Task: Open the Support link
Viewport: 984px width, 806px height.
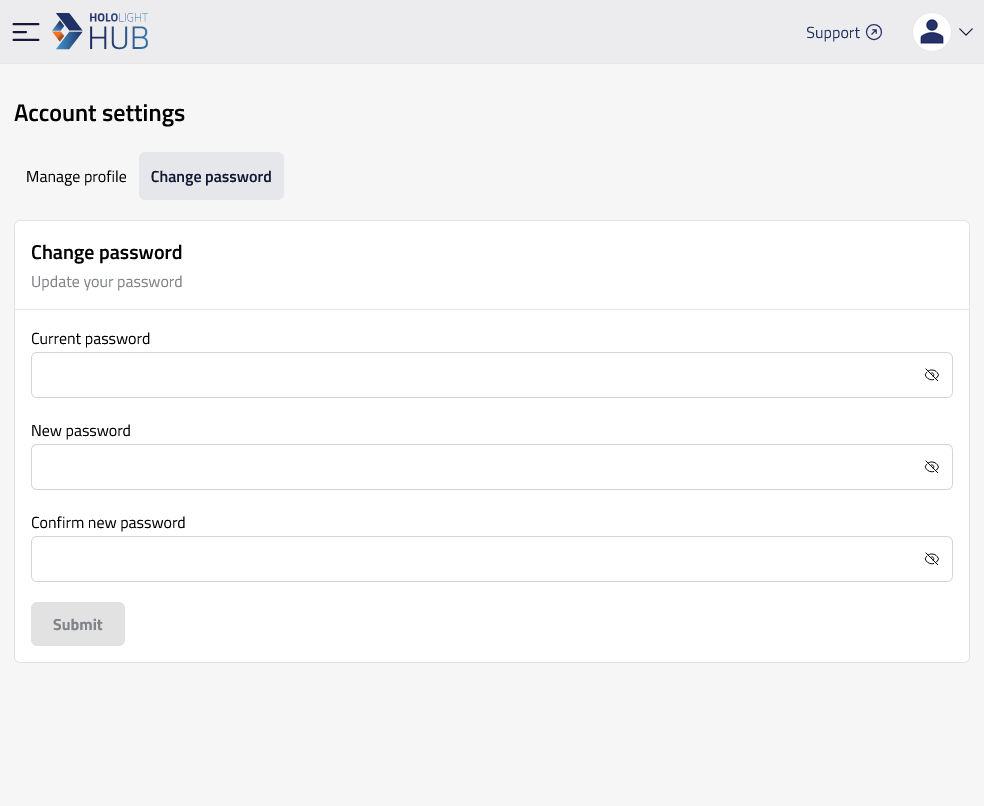Action: click(x=843, y=33)
